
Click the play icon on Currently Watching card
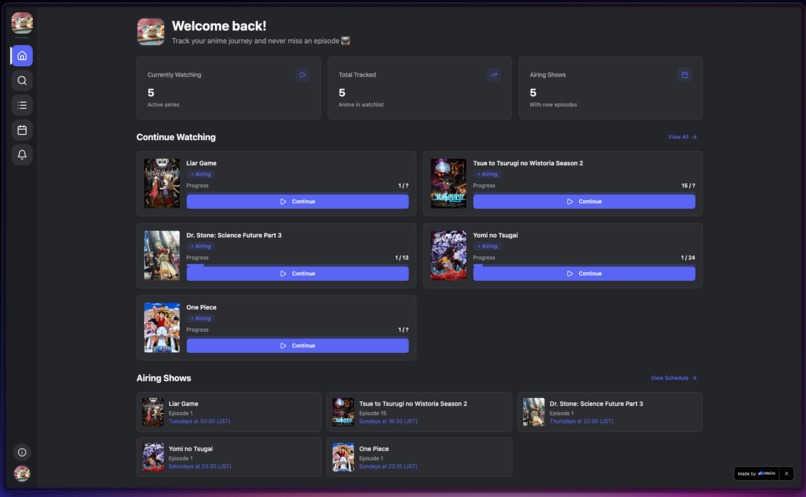[302, 75]
